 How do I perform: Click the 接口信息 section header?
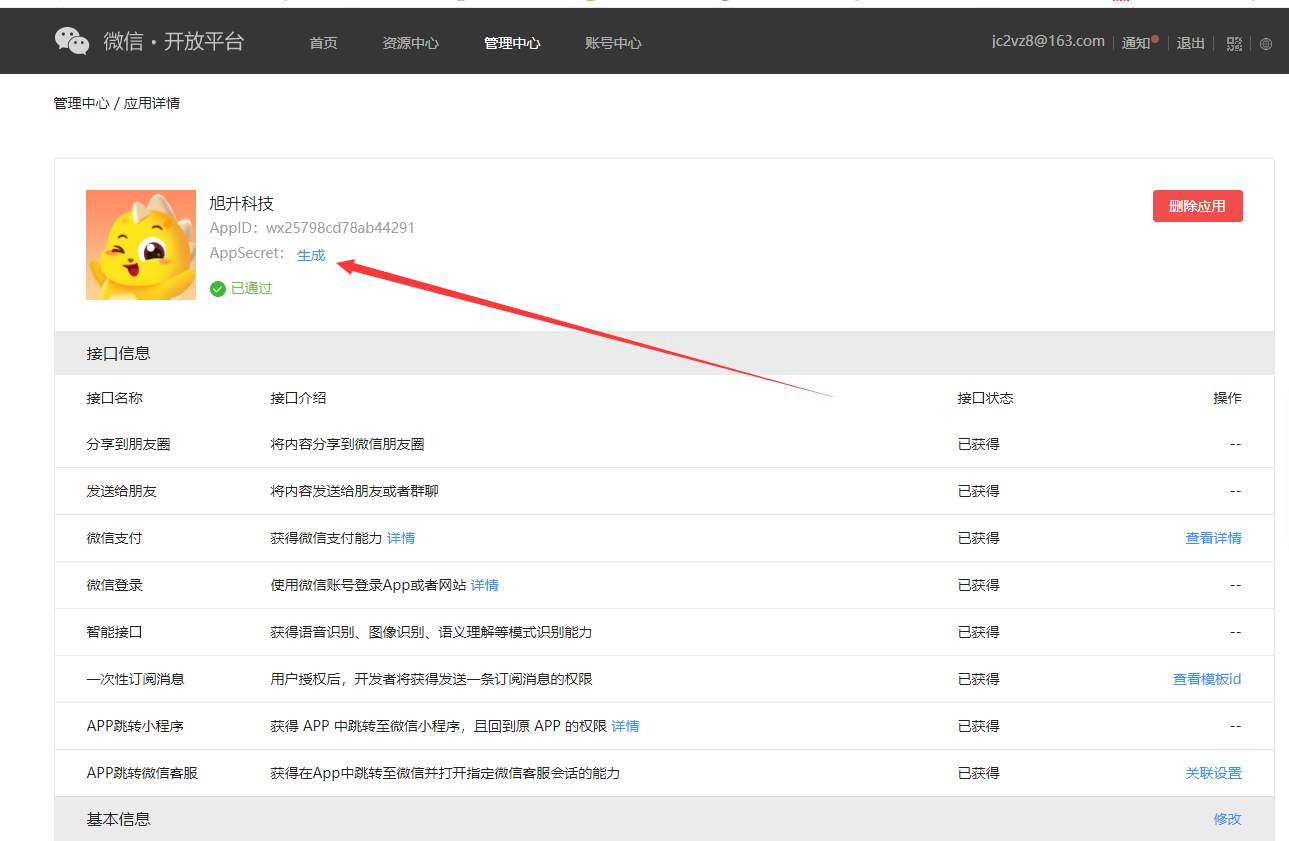(664, 353)
